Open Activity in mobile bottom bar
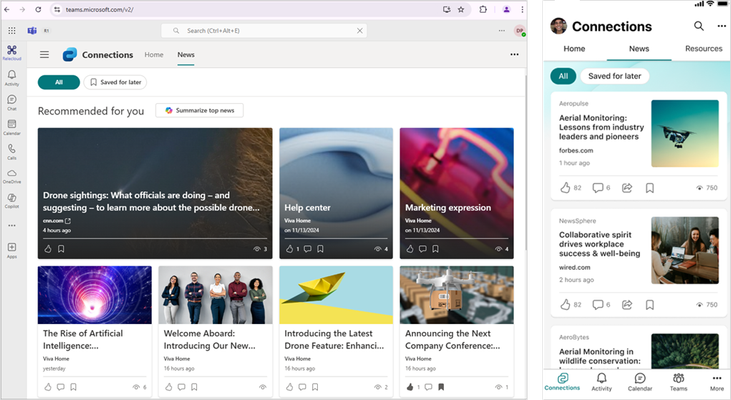Image resolution: width=731 pixels, height=400 pixels. tap(602, 382)
